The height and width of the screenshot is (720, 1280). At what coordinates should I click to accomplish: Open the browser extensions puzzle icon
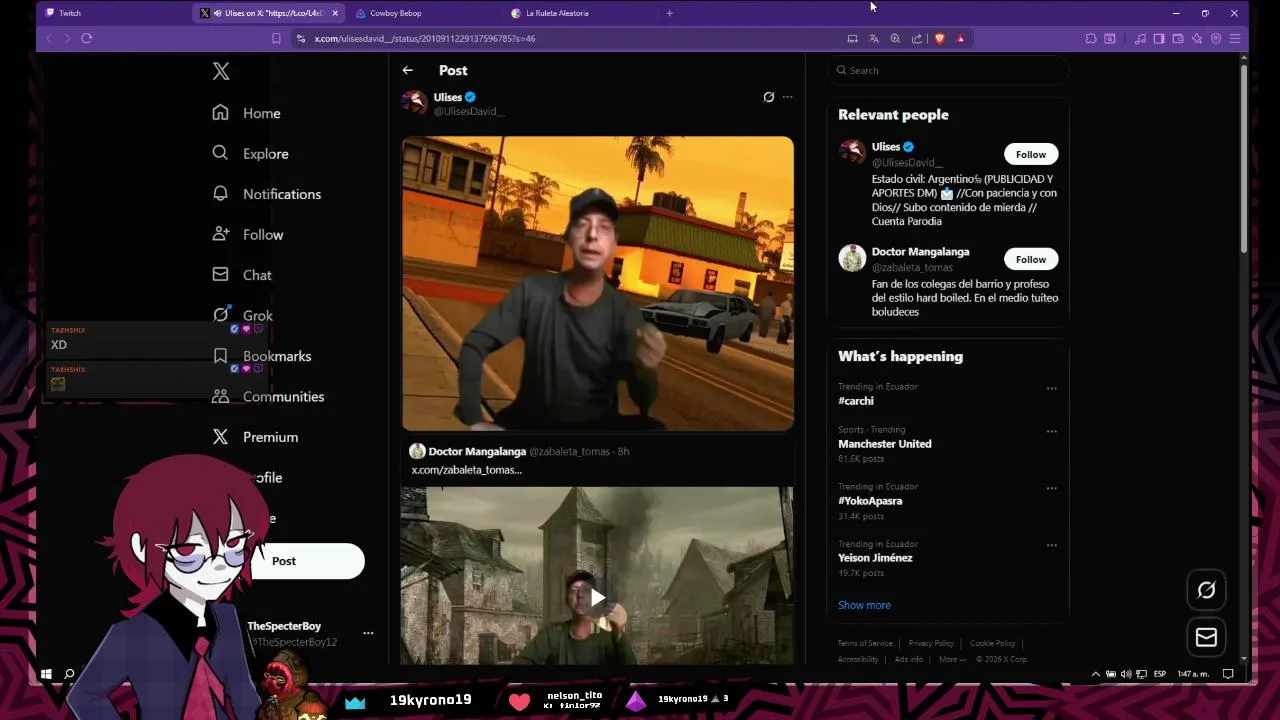[1091, 38]
